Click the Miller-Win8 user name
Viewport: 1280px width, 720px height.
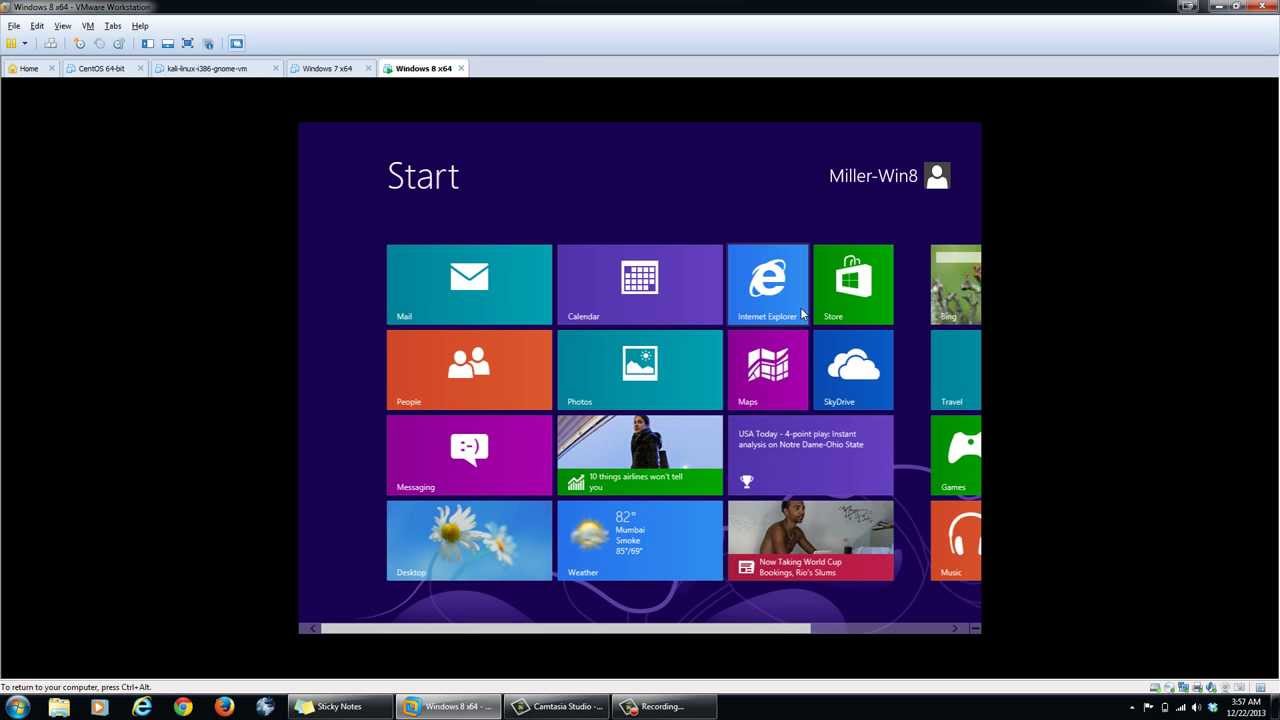point(873,176)
